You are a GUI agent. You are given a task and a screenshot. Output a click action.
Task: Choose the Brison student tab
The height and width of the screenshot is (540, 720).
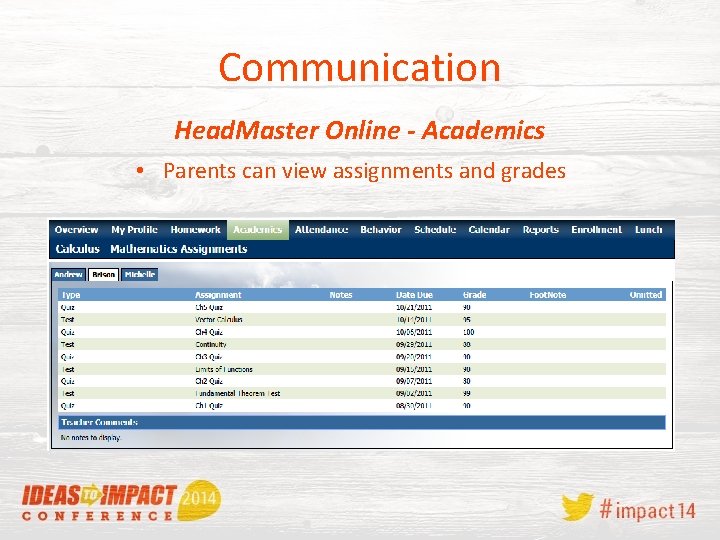pos(103,275)
